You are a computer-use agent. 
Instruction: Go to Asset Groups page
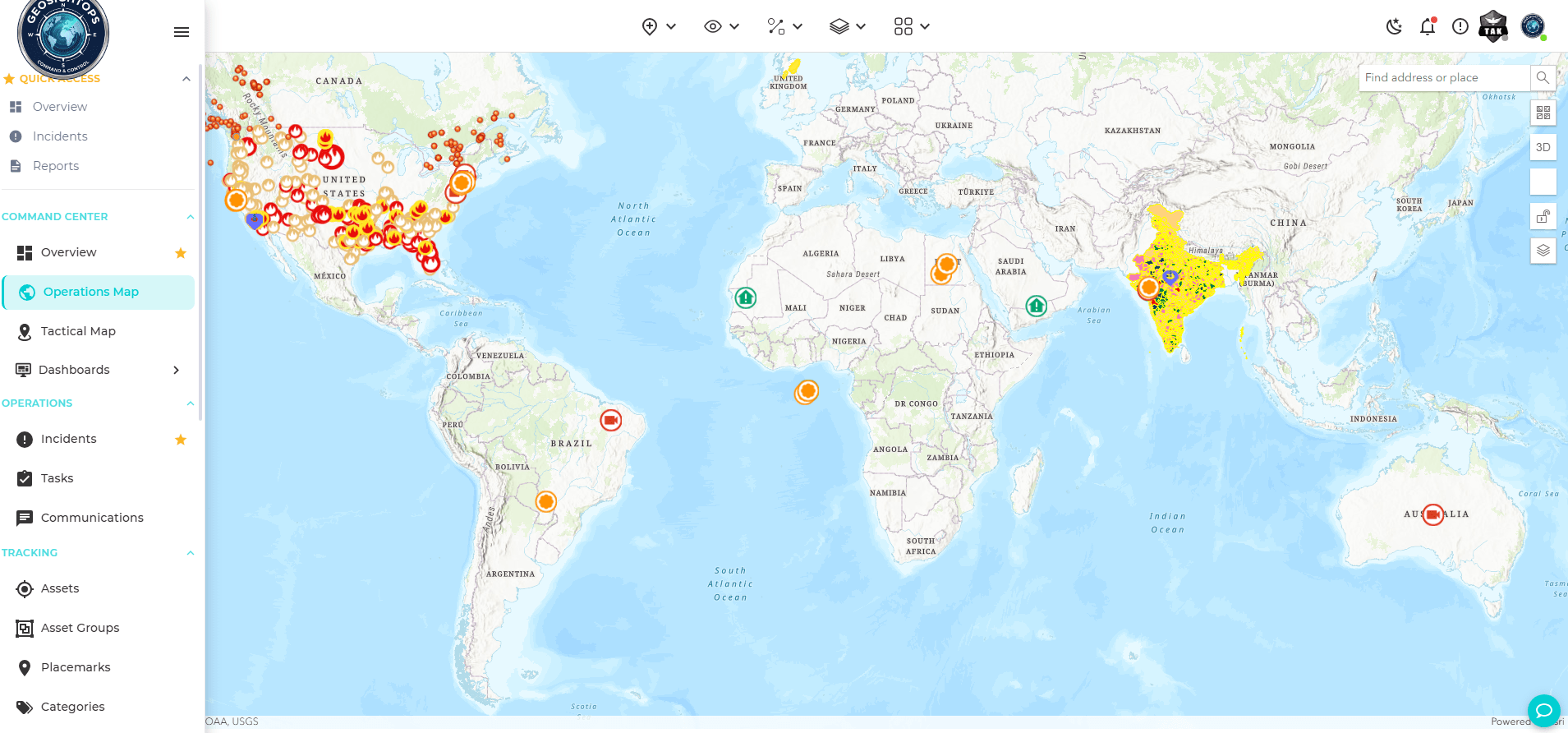click(80, 628)
